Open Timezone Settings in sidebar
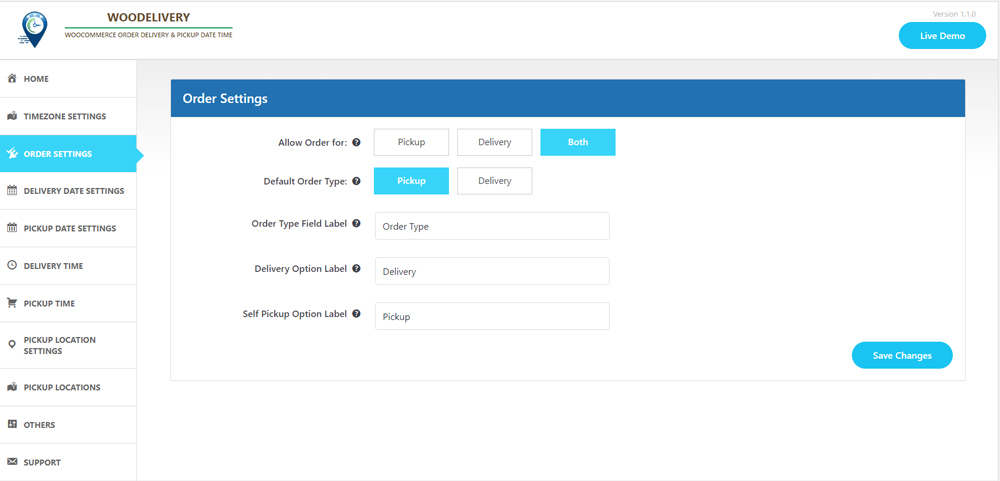 (x=64, y=116)
